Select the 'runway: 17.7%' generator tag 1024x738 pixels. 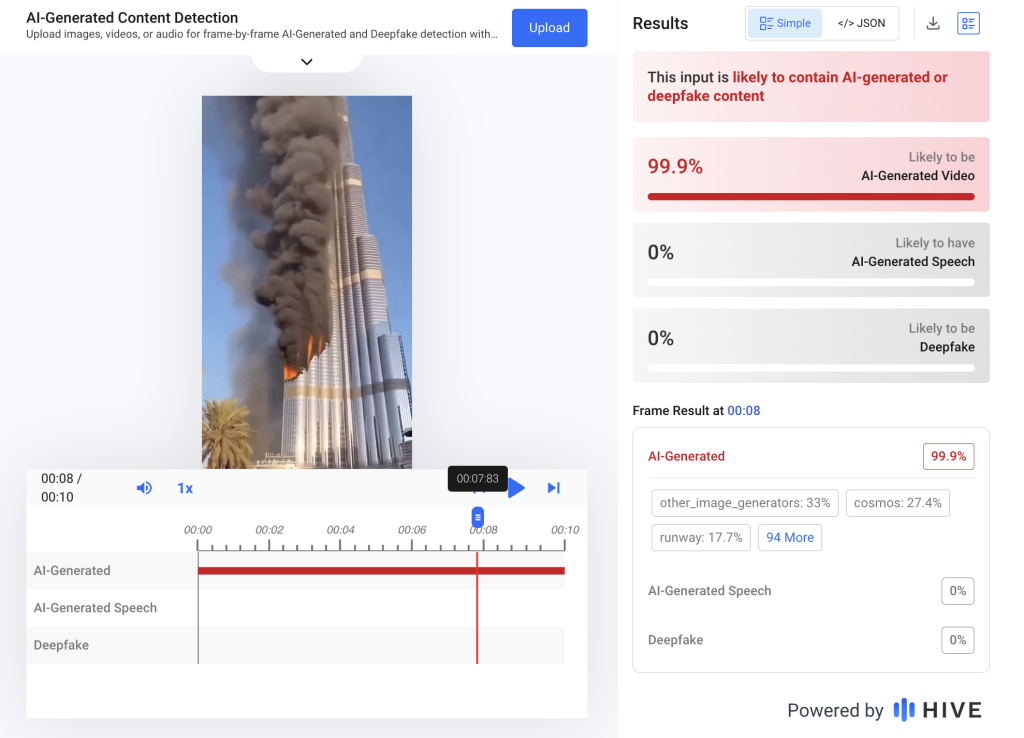(x=700, y=537)
